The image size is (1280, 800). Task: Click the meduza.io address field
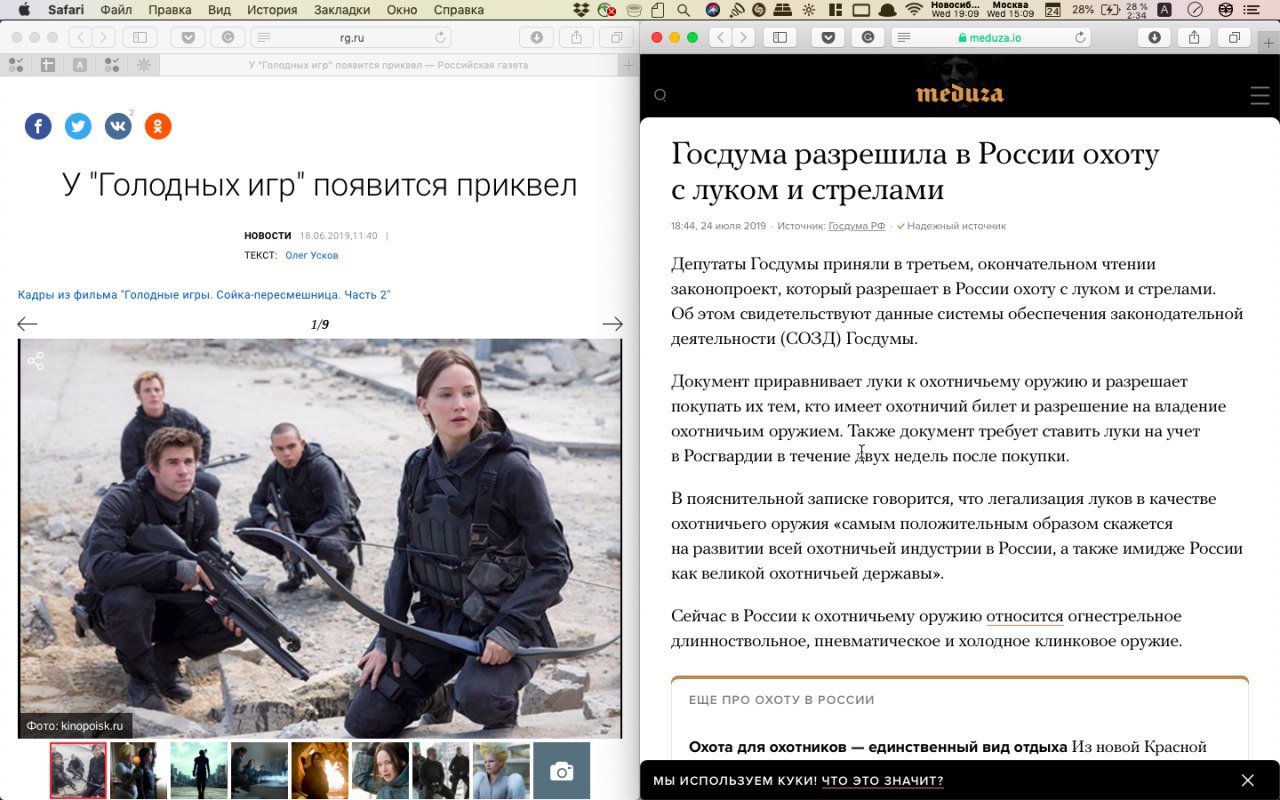[x=991, y=37]
